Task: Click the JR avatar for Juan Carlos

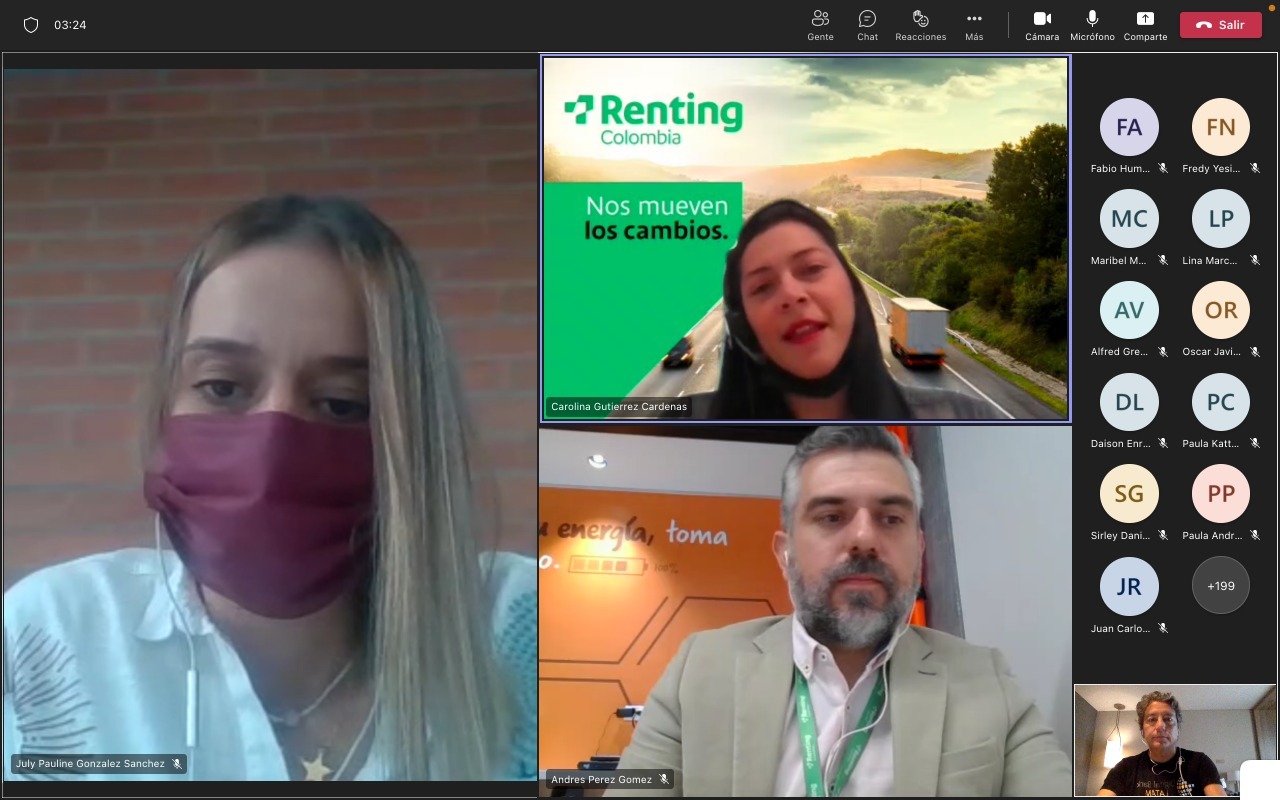Action: tap(1129, 586)
